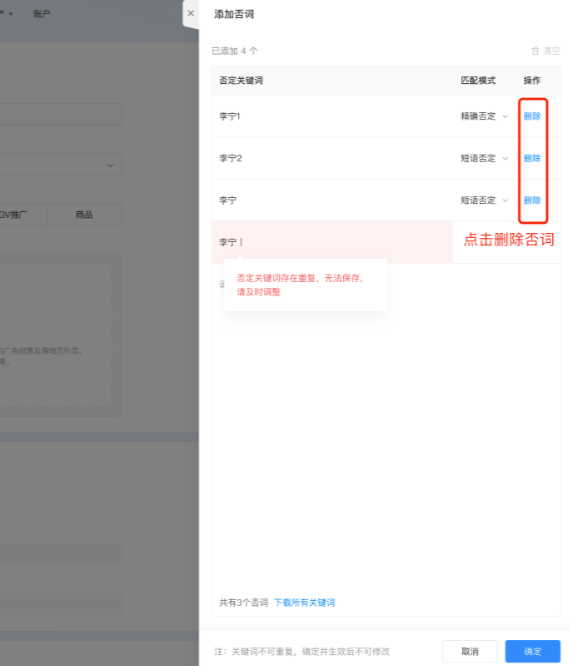Viewport: 570px width, 666px height.
Task: Delete the 李宁1 negative keyword
Action: point(532,116)
